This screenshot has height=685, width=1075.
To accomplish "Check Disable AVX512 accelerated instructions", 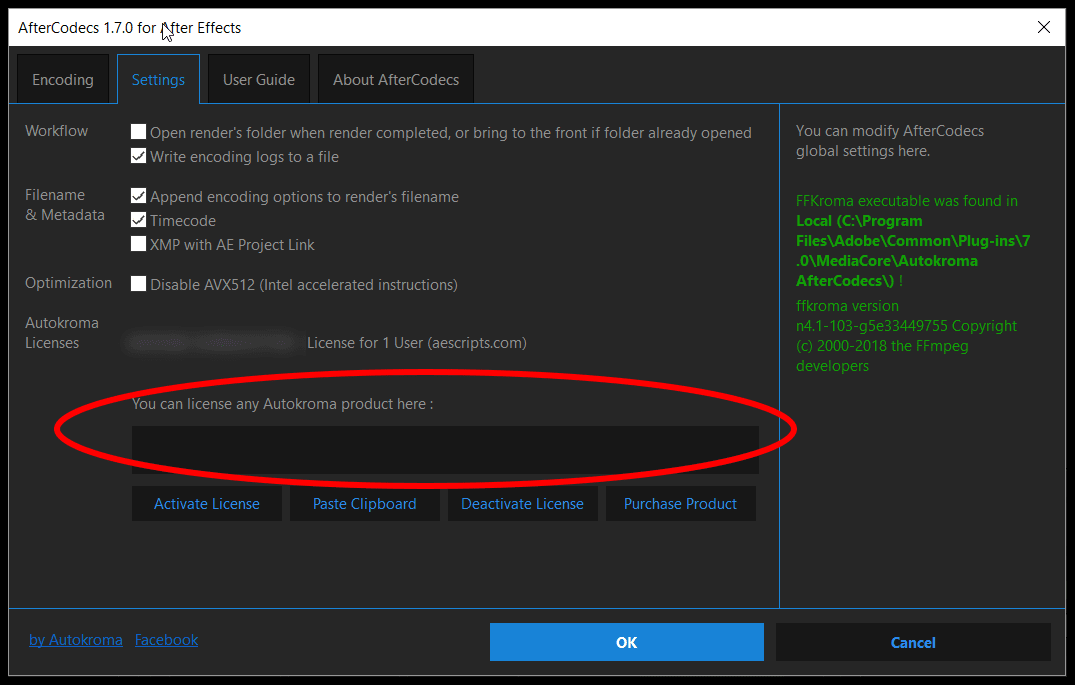I will (x=138, y=284).
